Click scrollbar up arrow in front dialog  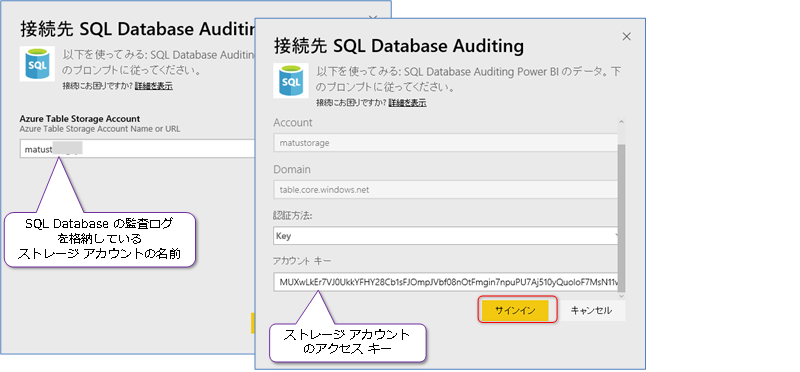(621, 122)
